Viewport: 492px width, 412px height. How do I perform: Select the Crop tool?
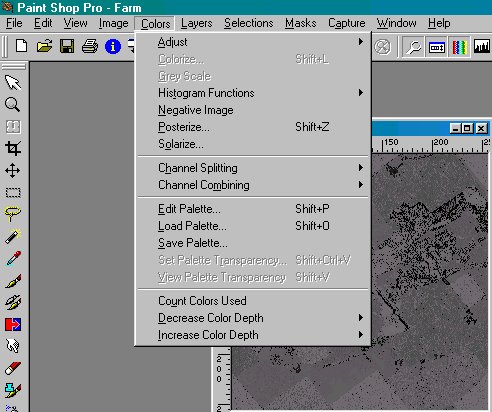pos(13,149)
